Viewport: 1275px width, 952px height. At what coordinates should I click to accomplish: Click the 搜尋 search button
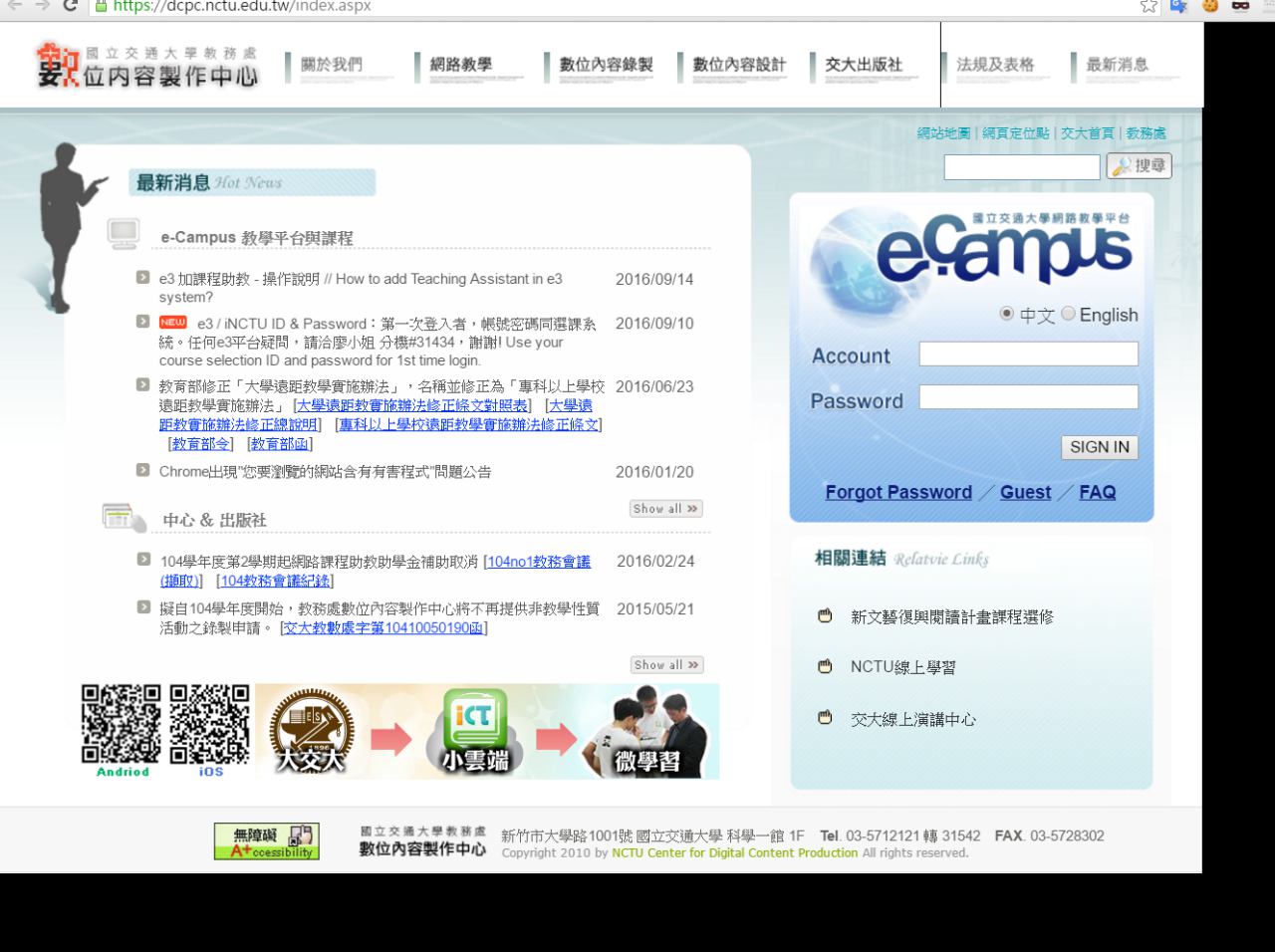point(1139,166)
